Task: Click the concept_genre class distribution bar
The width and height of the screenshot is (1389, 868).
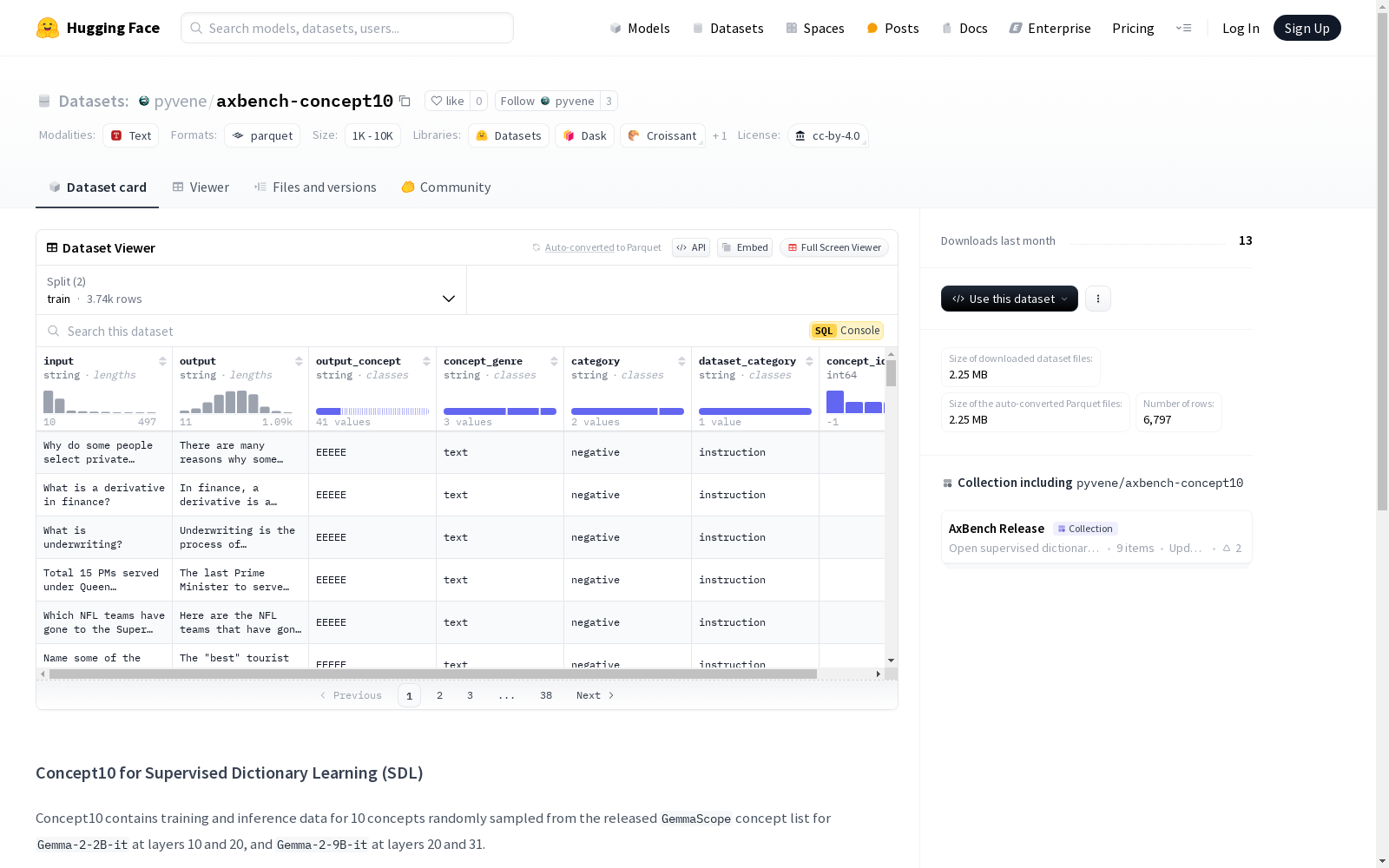Action: click(x=500, y=411)
